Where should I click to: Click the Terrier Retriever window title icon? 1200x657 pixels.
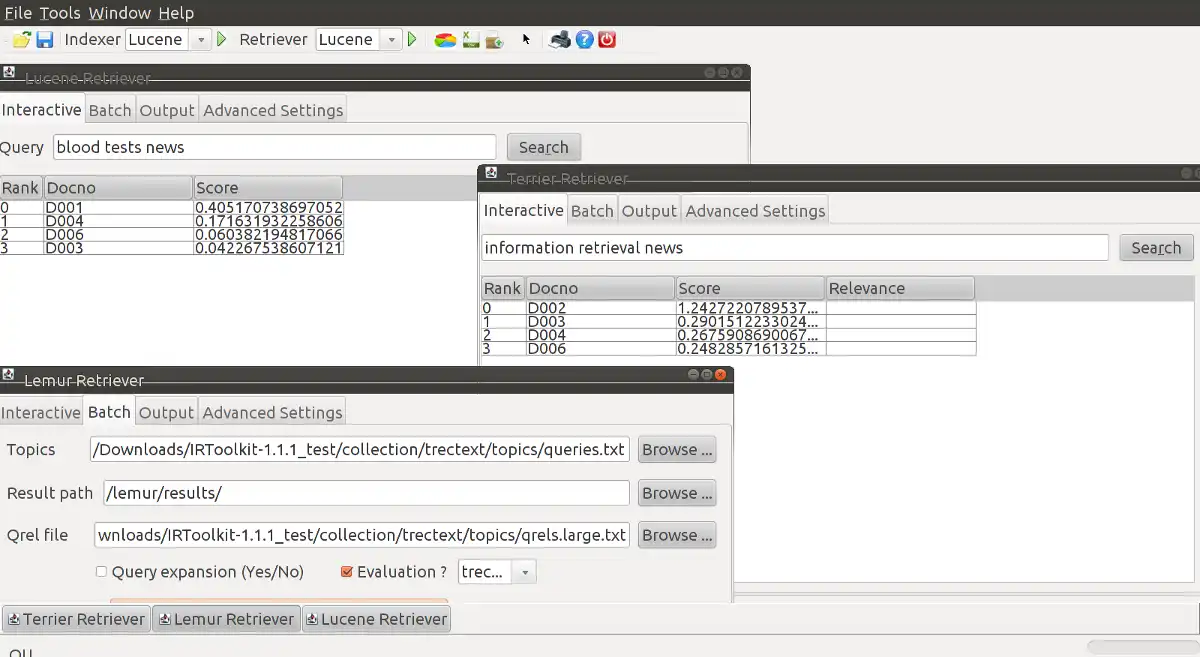pyautogui.click(x=491, y=173)
